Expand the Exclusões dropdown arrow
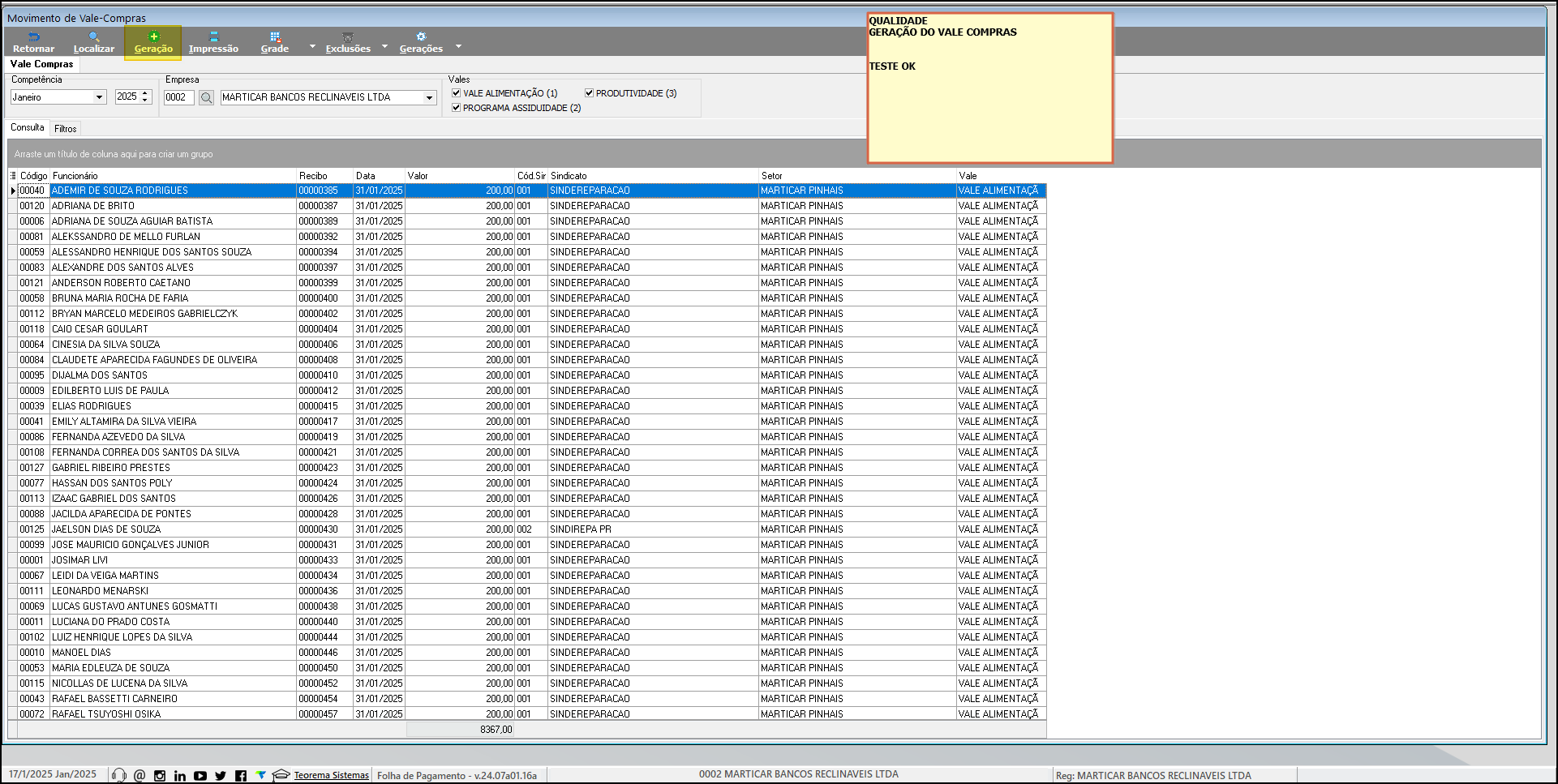This screenshot has height=784, width=1558. tap(384, 46)
